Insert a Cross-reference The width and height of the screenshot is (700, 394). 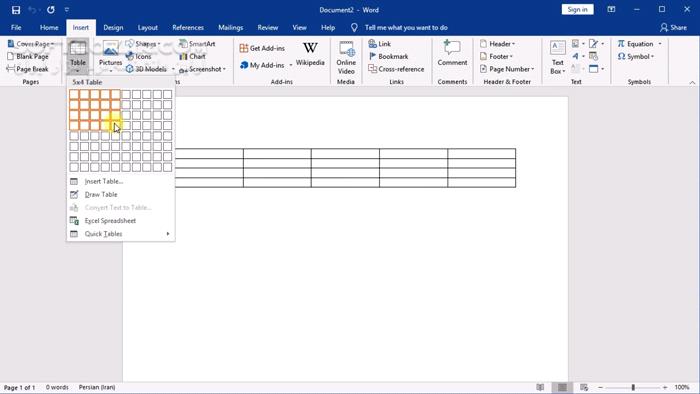coord(396,69)
